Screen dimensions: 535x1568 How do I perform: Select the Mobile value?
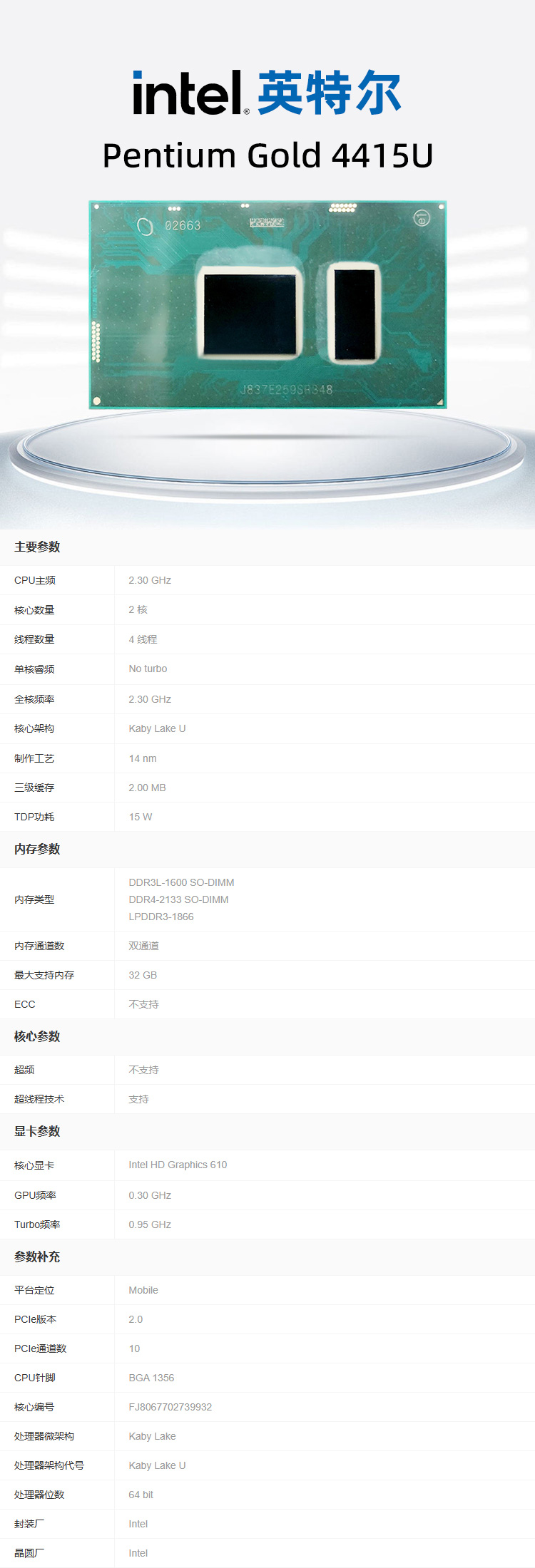(143, 1290)
